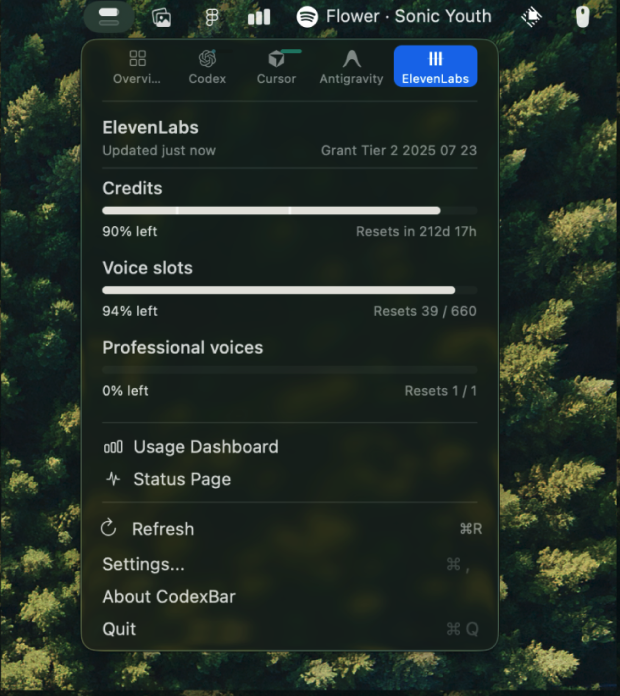Image resolution: width=620 pixels, height=696 pixels.
Task: Click the Voice slots section title
Action: point(147,268)
